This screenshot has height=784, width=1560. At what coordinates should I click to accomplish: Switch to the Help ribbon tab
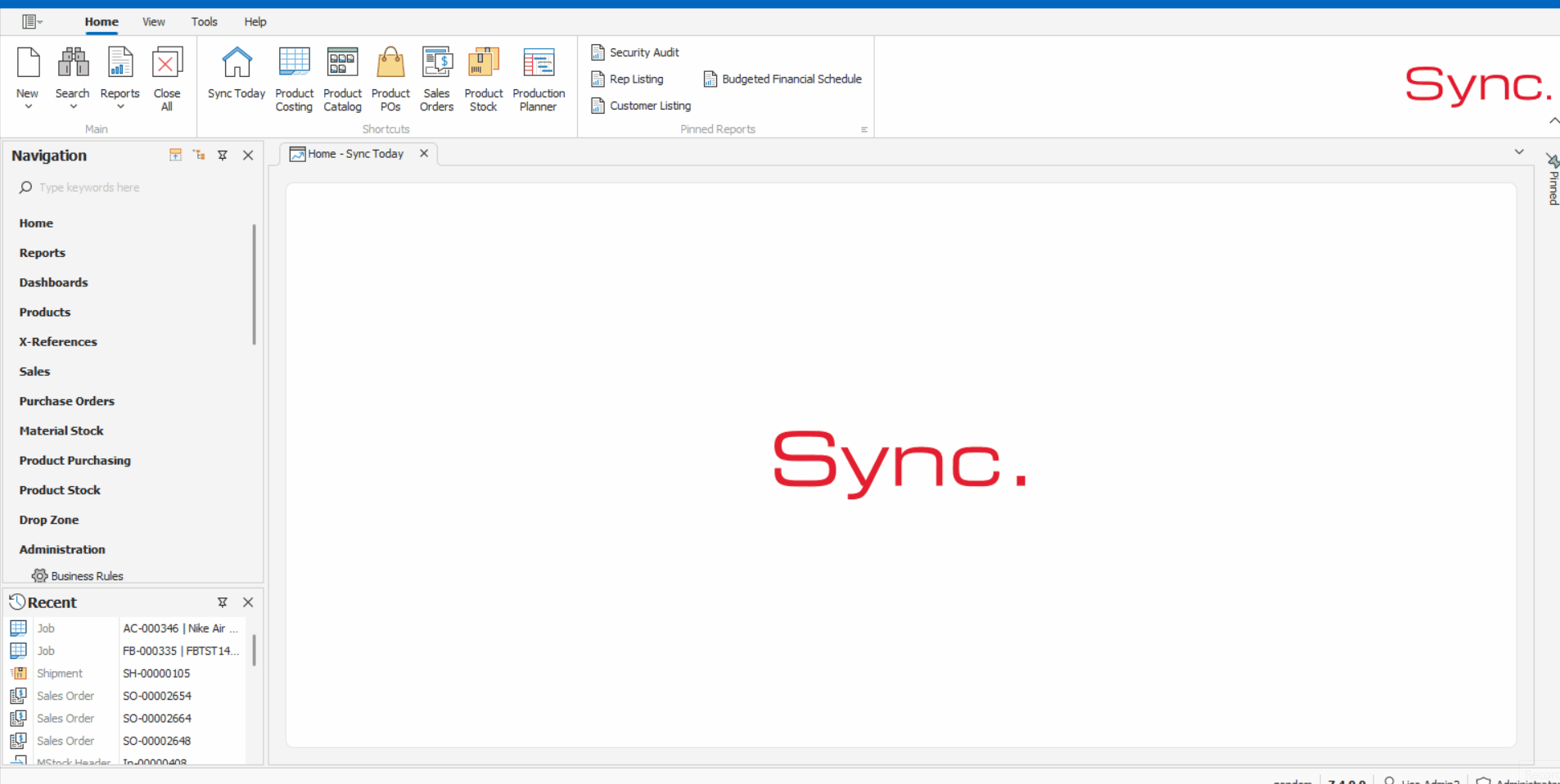(255, 22)
